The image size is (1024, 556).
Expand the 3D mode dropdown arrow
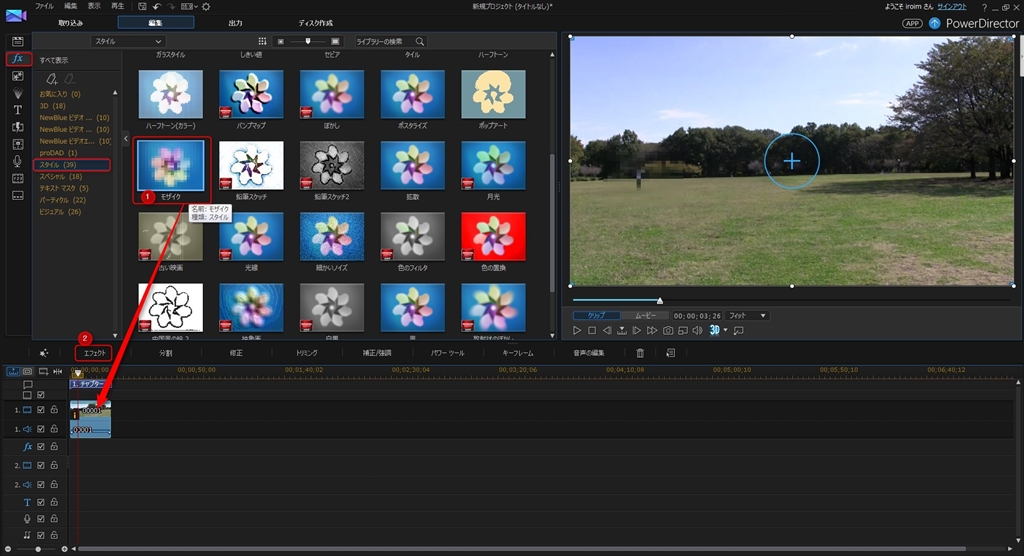725,331
